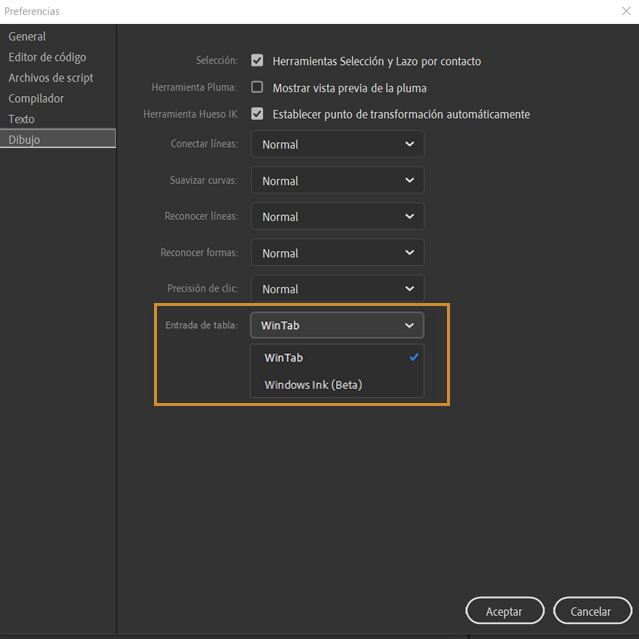This screenshot has height=639, width=639.
Task: Enable Mostrar vista previa de la pluma
Action: point(257,88)
